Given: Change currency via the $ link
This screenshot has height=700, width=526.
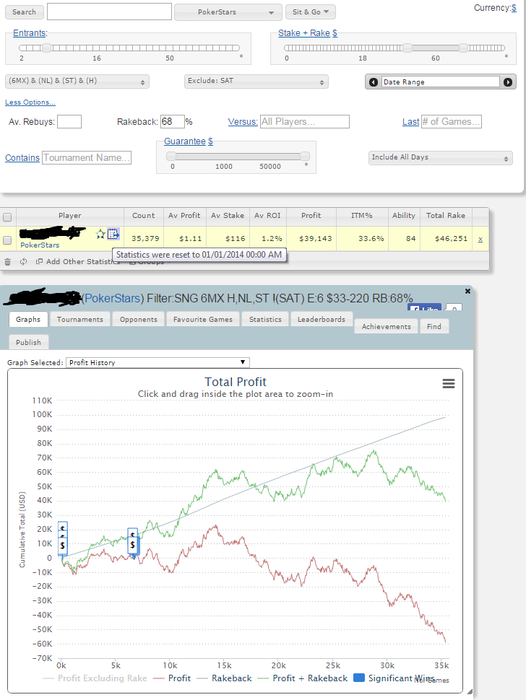Looking at the screenshot, I should click(514, 8).
